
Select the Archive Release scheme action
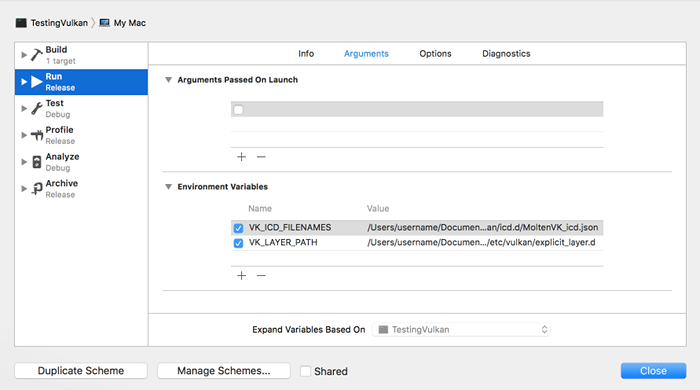point(81,189)
